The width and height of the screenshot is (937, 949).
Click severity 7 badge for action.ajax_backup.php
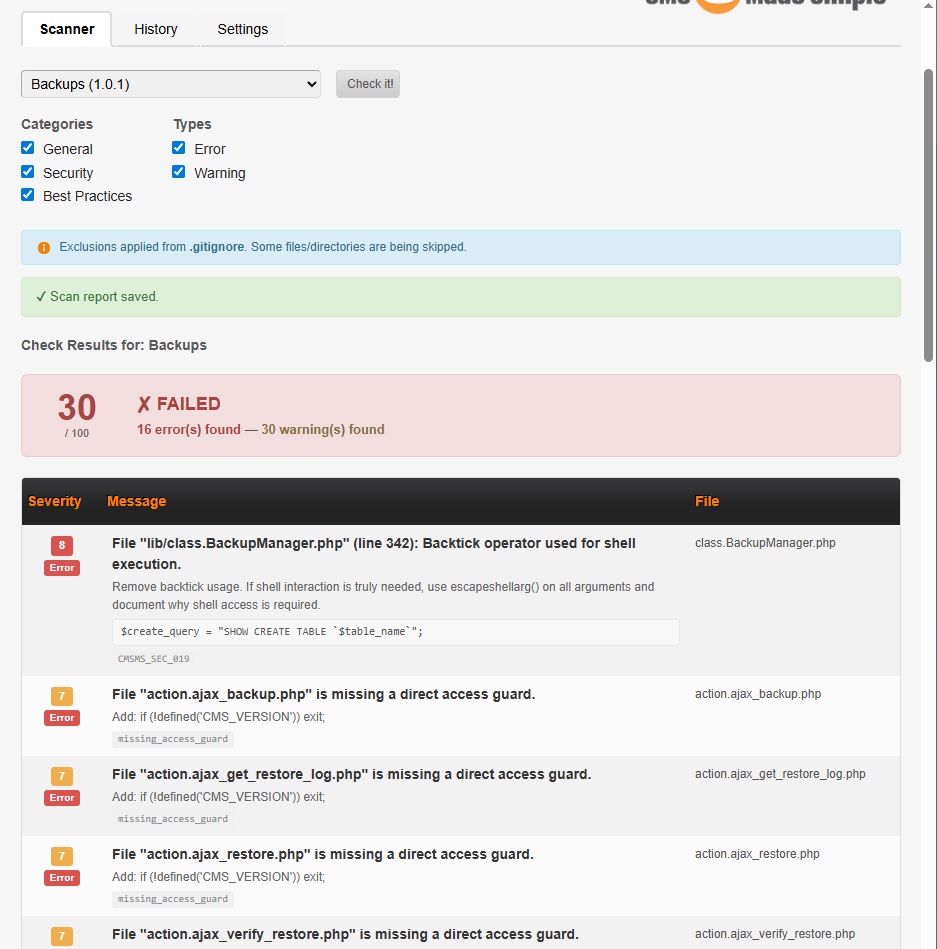62,696
